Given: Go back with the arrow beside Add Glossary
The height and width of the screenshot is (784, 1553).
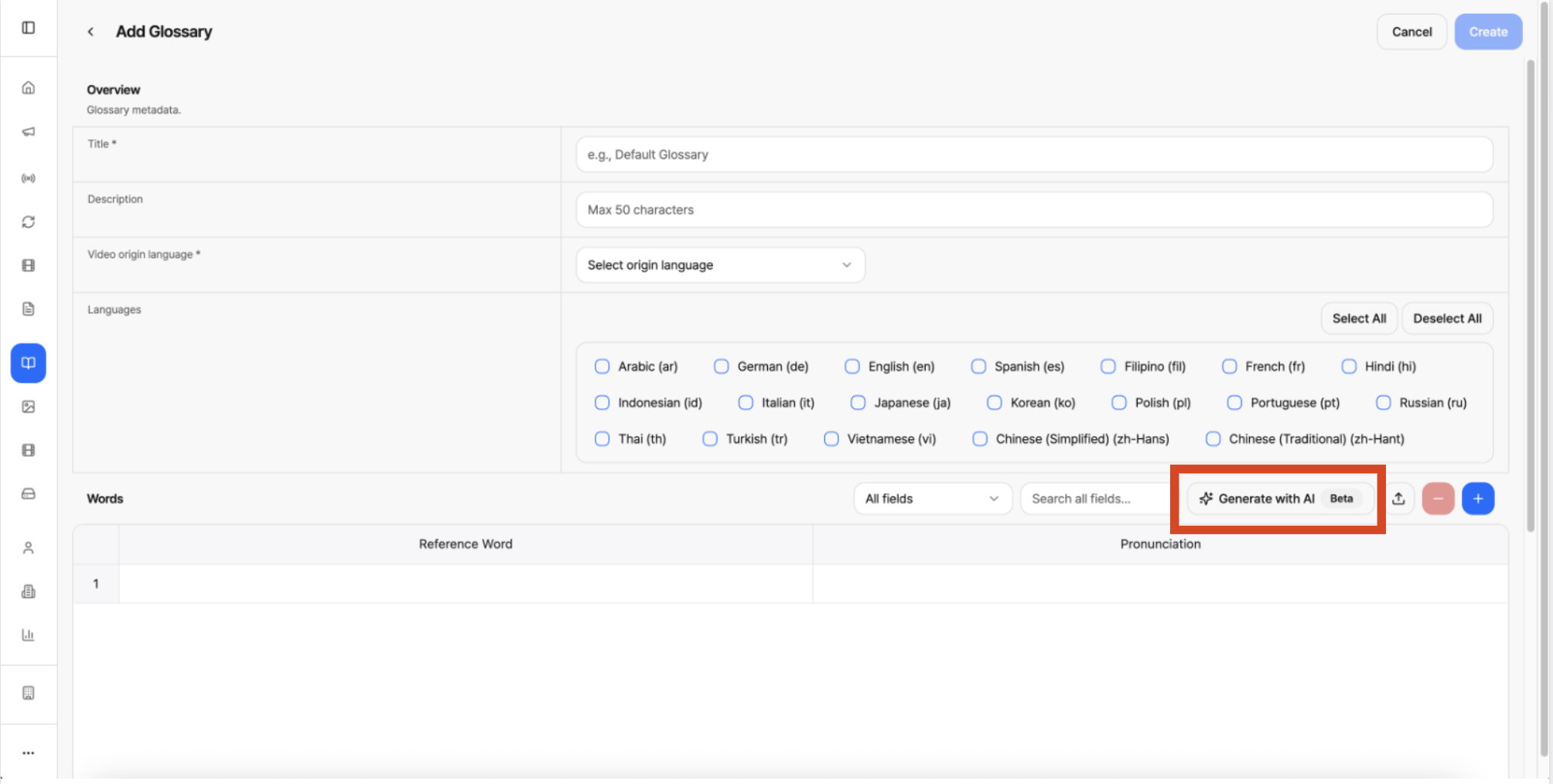Looking at the screenshot, I should click(x=90, y=32).
